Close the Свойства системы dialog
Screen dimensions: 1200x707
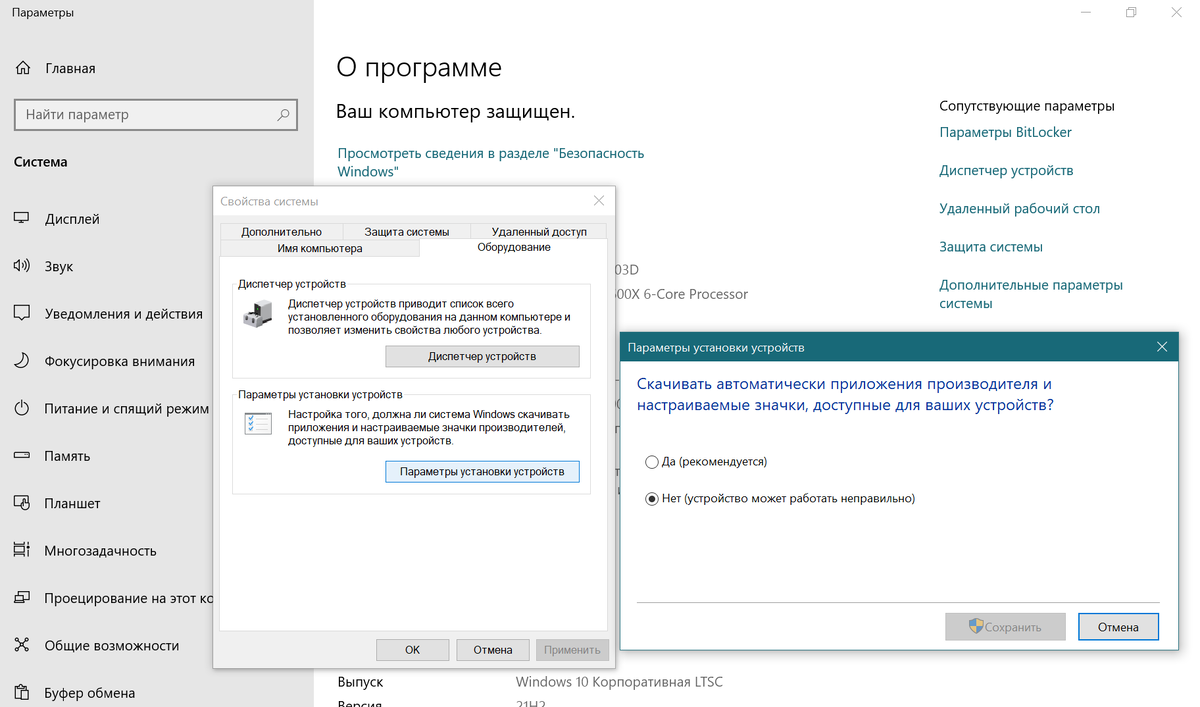(x=599, y=201)
